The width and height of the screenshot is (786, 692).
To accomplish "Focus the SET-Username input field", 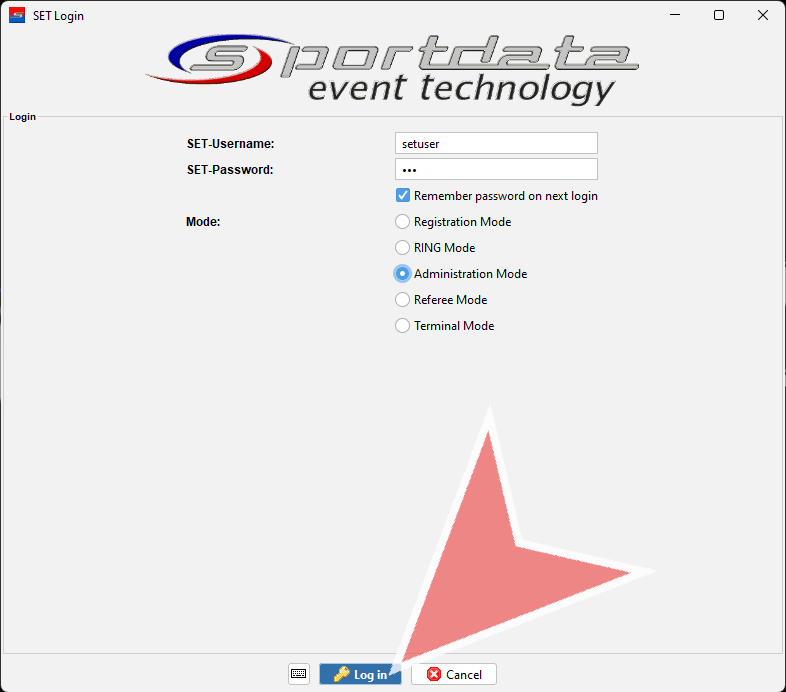I will tap(496, 144).
